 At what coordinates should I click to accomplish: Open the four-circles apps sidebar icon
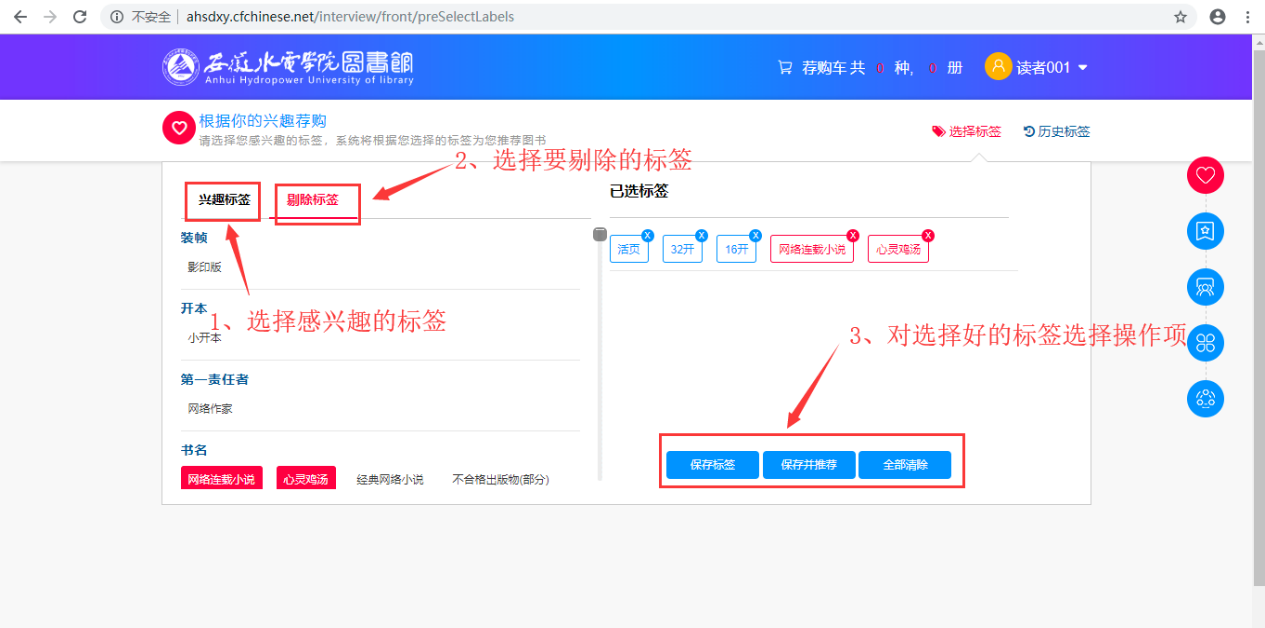[1205, 343]
